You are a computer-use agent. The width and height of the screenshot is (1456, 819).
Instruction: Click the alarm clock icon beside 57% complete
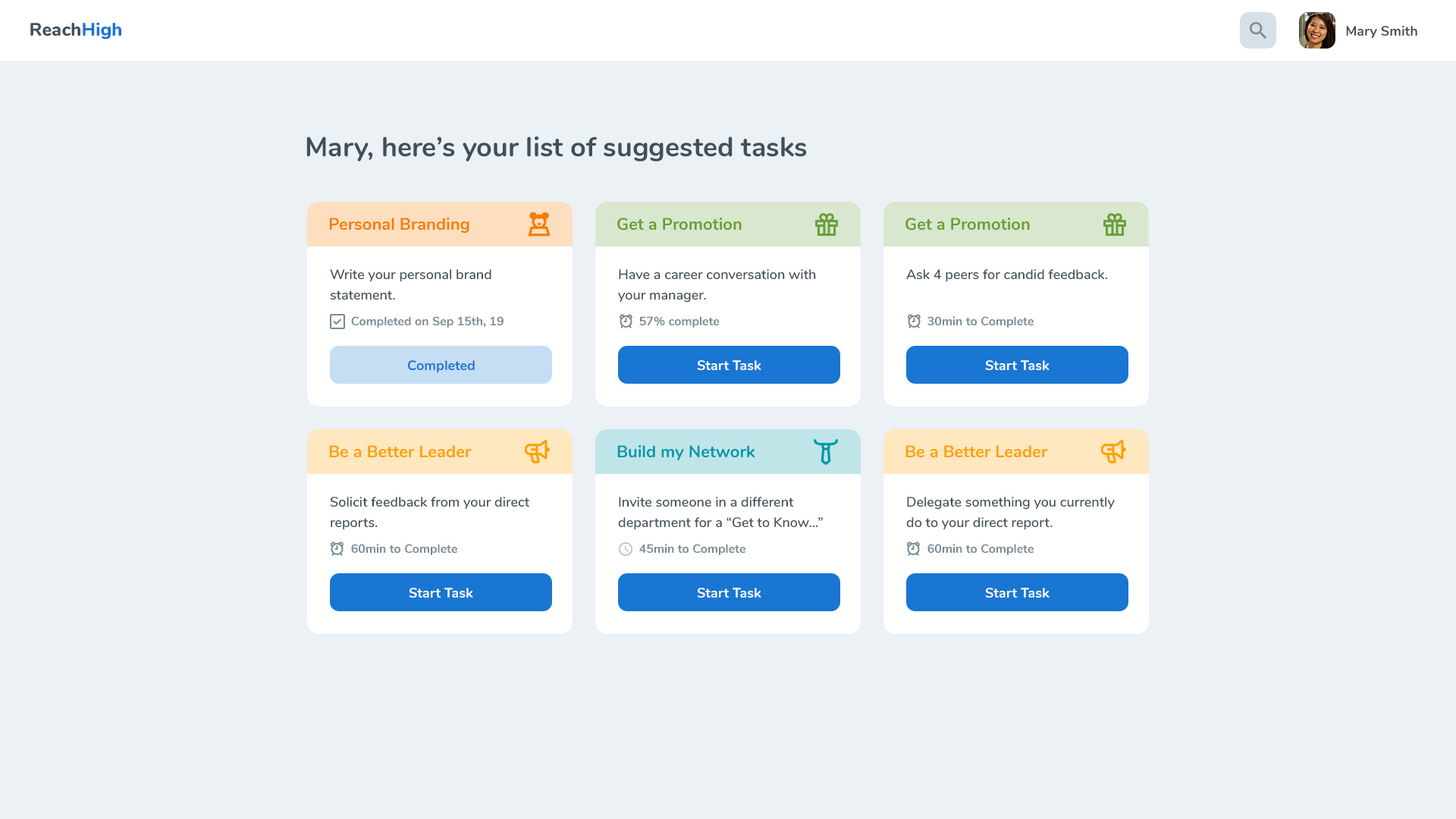tap(626, 322)
